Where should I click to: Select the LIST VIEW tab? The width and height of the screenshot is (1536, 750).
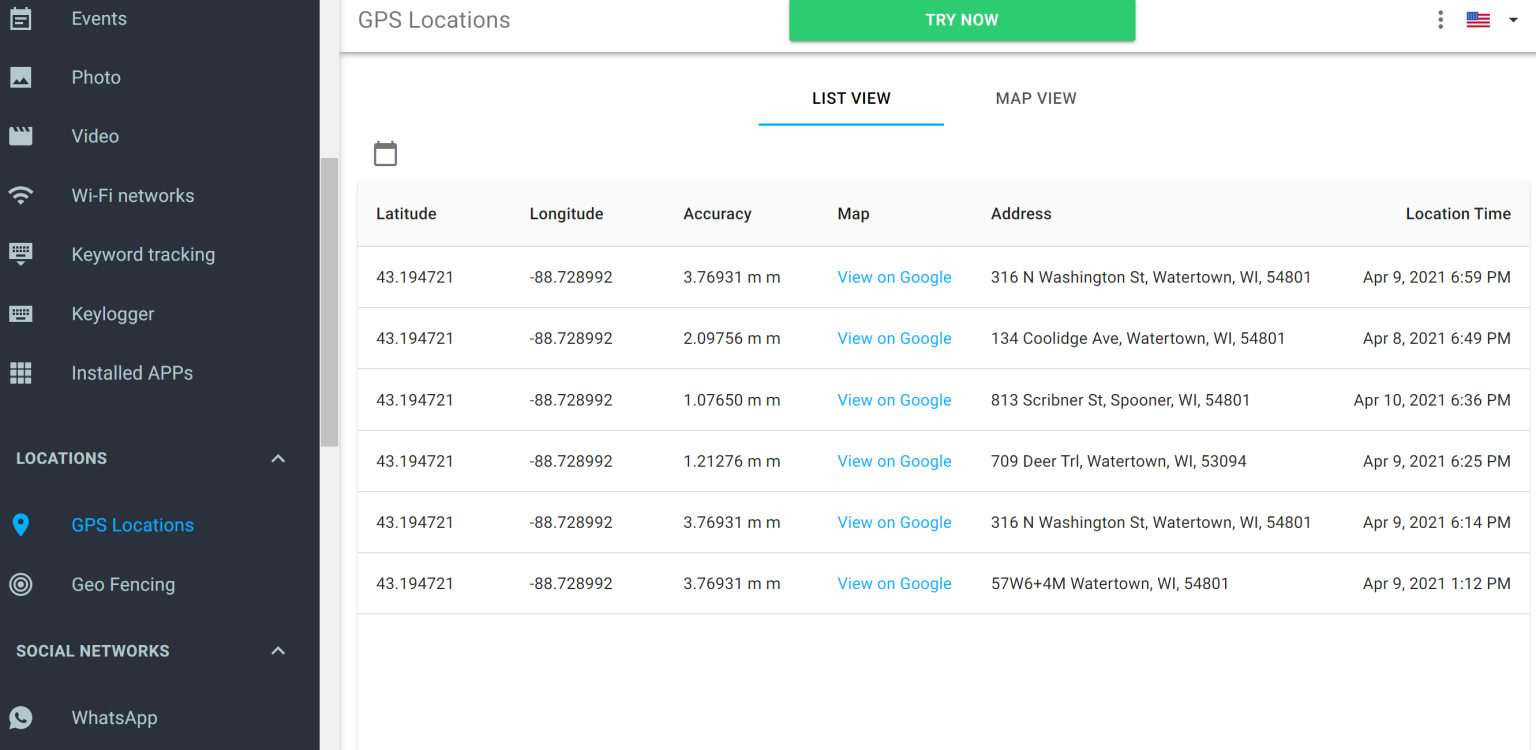coord(850,98)
